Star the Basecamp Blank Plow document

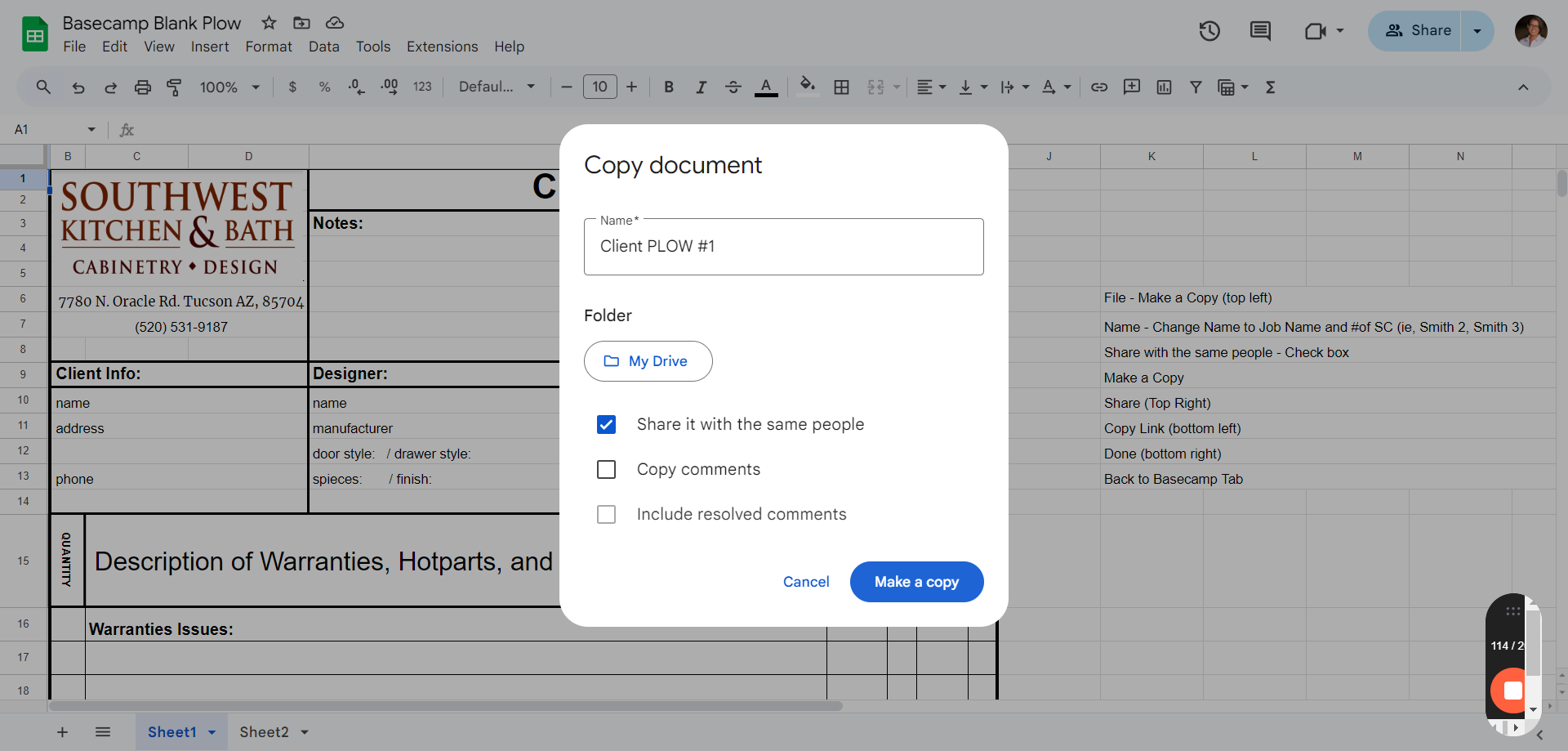pyautogui.click(x=269, y=23)
